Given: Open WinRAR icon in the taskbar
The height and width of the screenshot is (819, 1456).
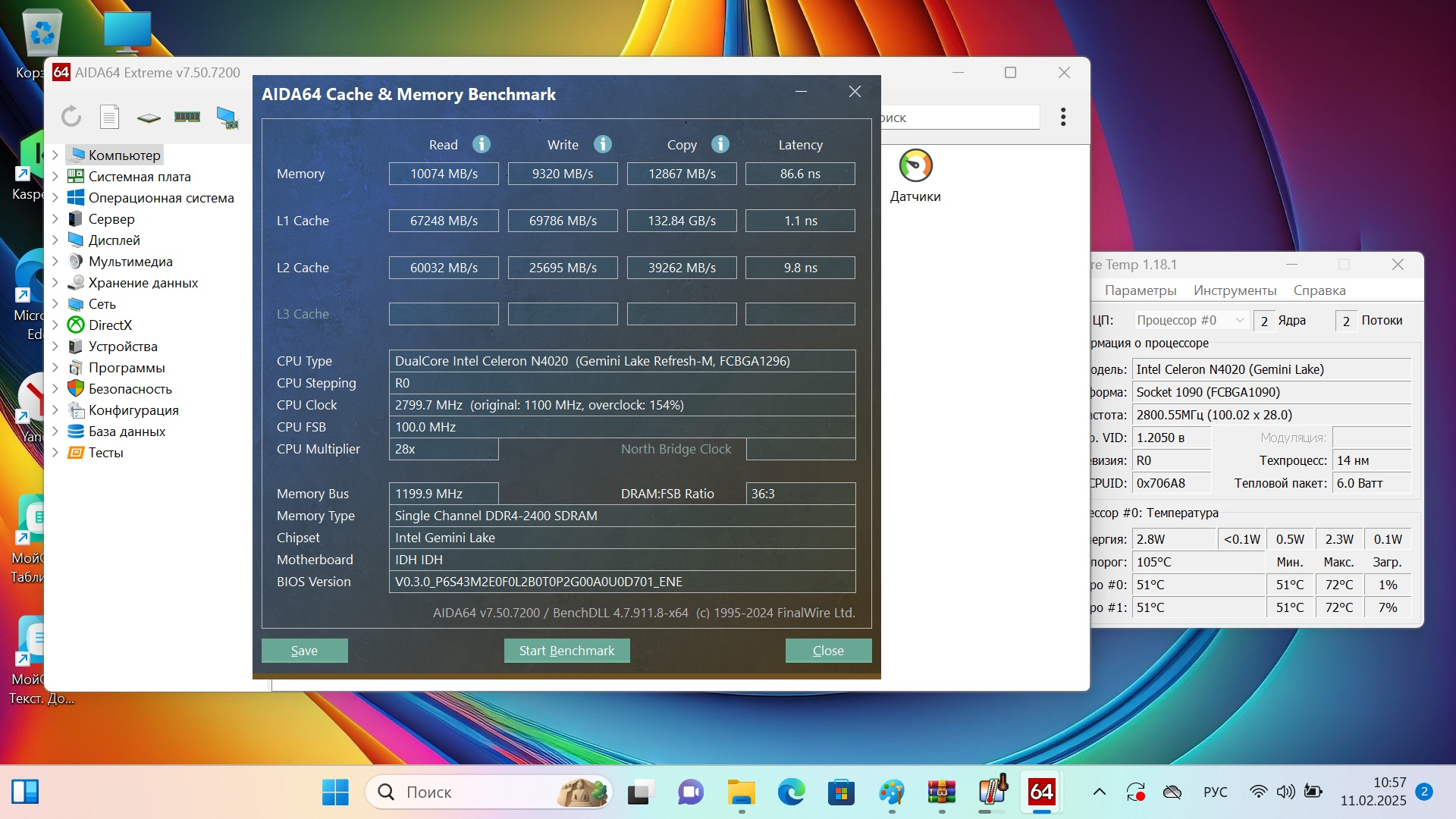Looking at the screenshot, I should pyautogui.click(x=941, y=792).
